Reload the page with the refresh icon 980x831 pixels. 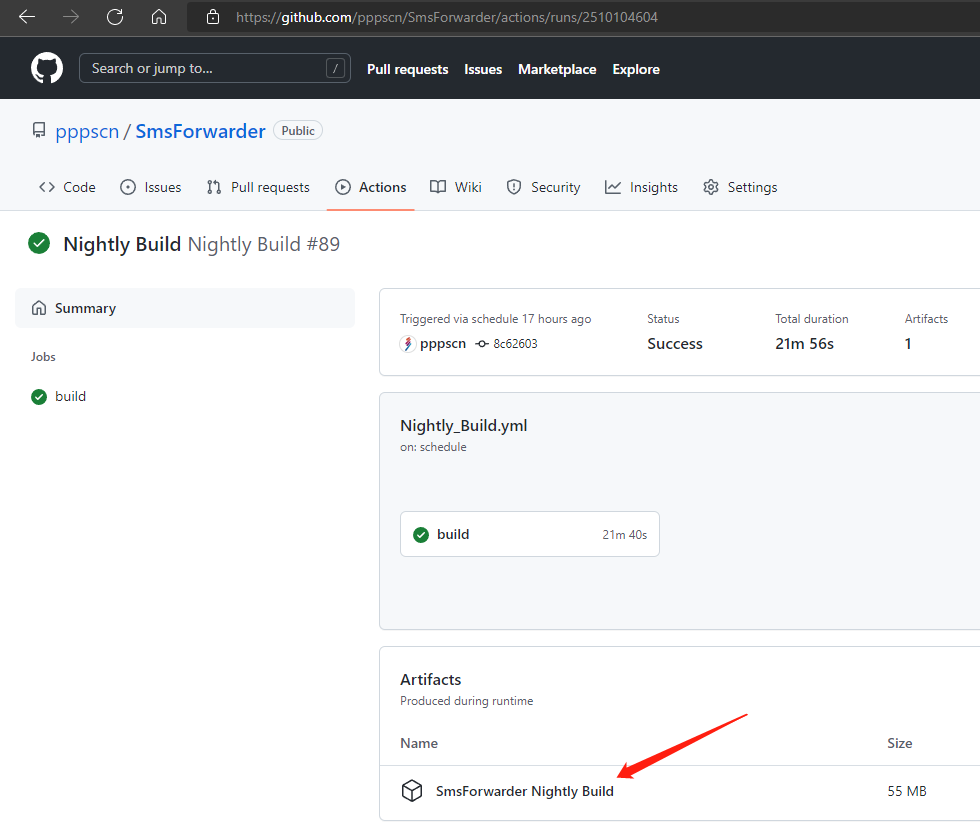coord(115,17)
